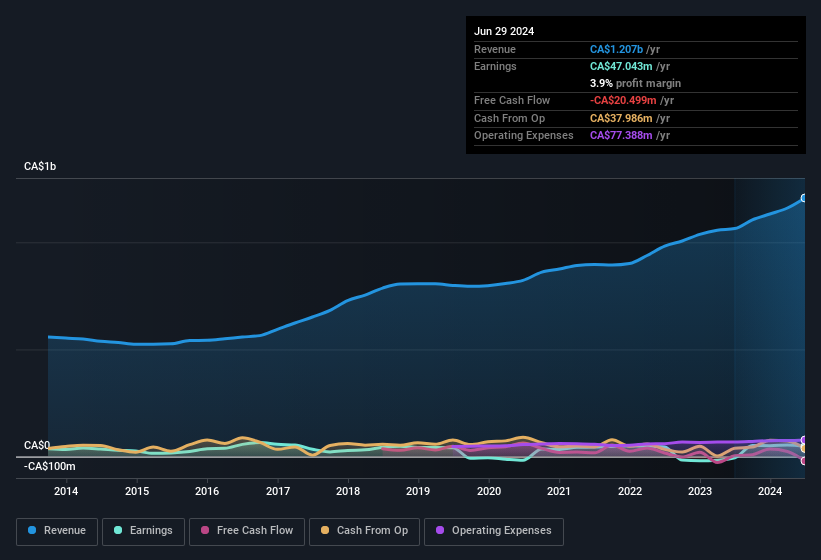The height and width of the screenshot is (560, 821).
Task: Click the Operating Expenses endpoint marker
Action: [804, 440]
